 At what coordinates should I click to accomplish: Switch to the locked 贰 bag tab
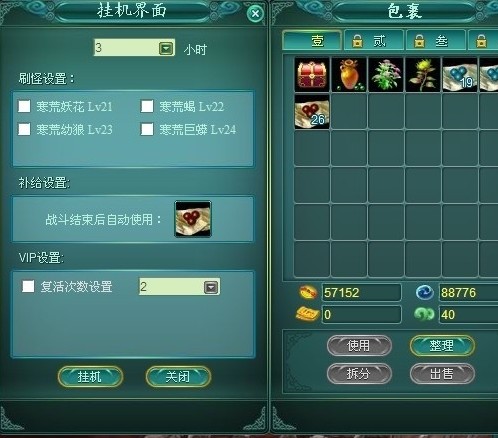click(374, 40)
